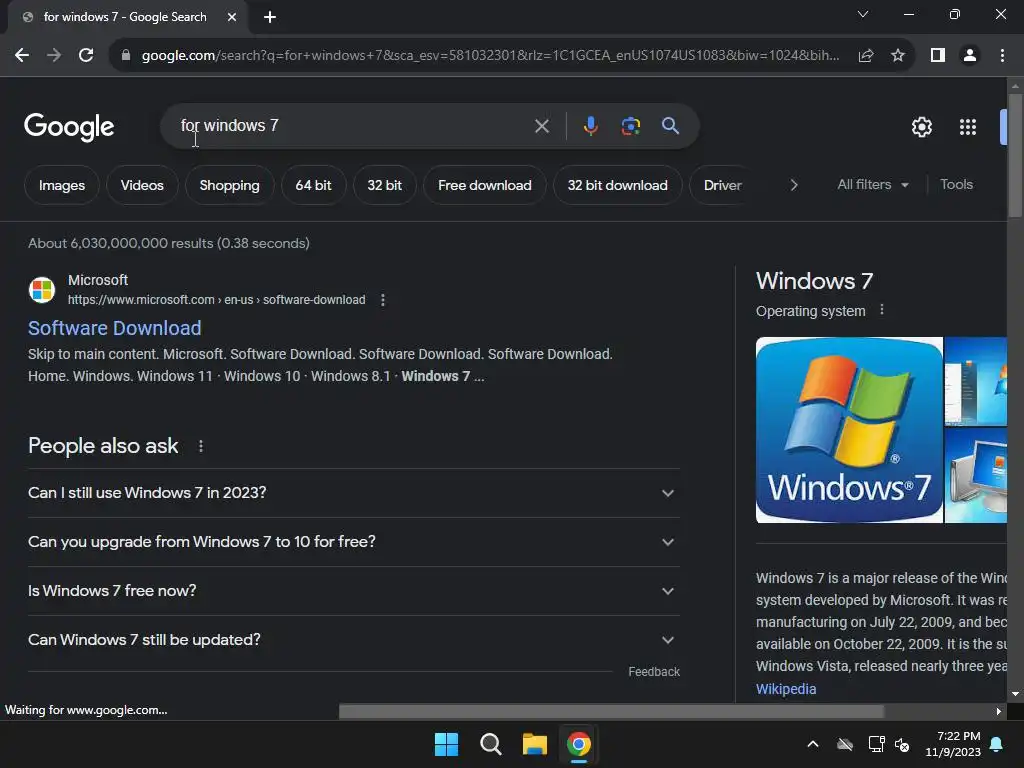Expand 'Can I still use Windows 7 in 2023?'
The width and height of the screenshot is (1024, 768).
[x=354, y=493]
